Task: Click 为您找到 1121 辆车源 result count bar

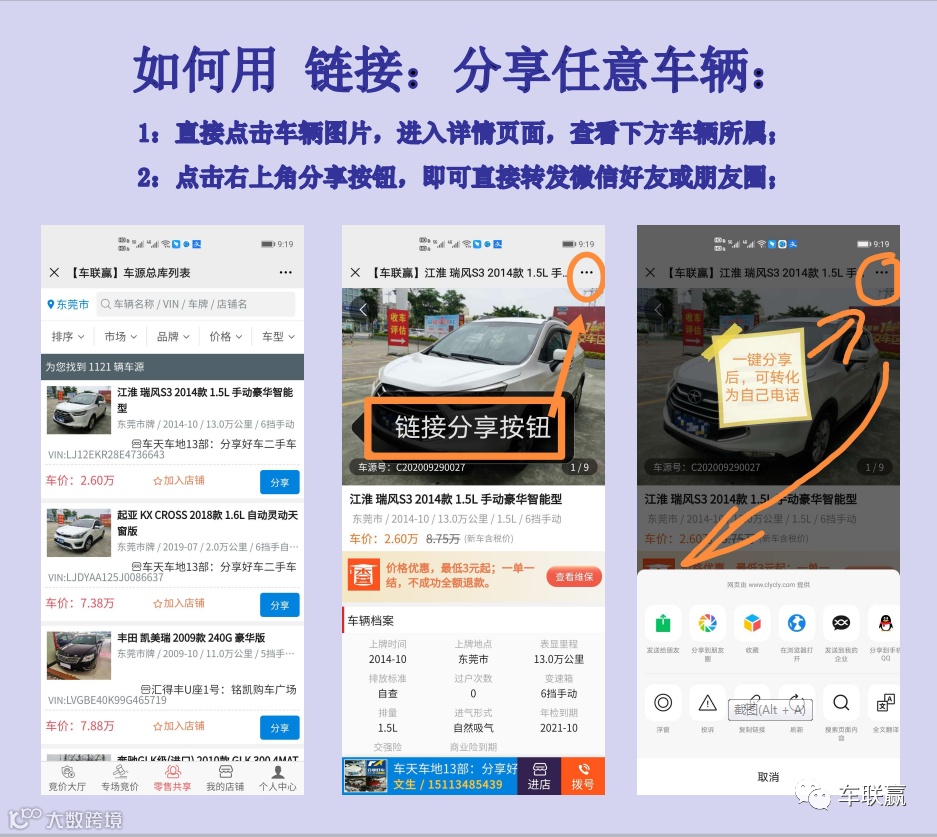Action: point(172,367)
